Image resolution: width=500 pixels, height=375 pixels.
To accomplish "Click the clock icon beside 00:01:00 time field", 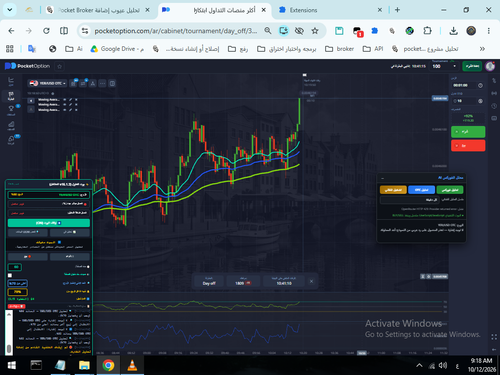I will [480, 86].
